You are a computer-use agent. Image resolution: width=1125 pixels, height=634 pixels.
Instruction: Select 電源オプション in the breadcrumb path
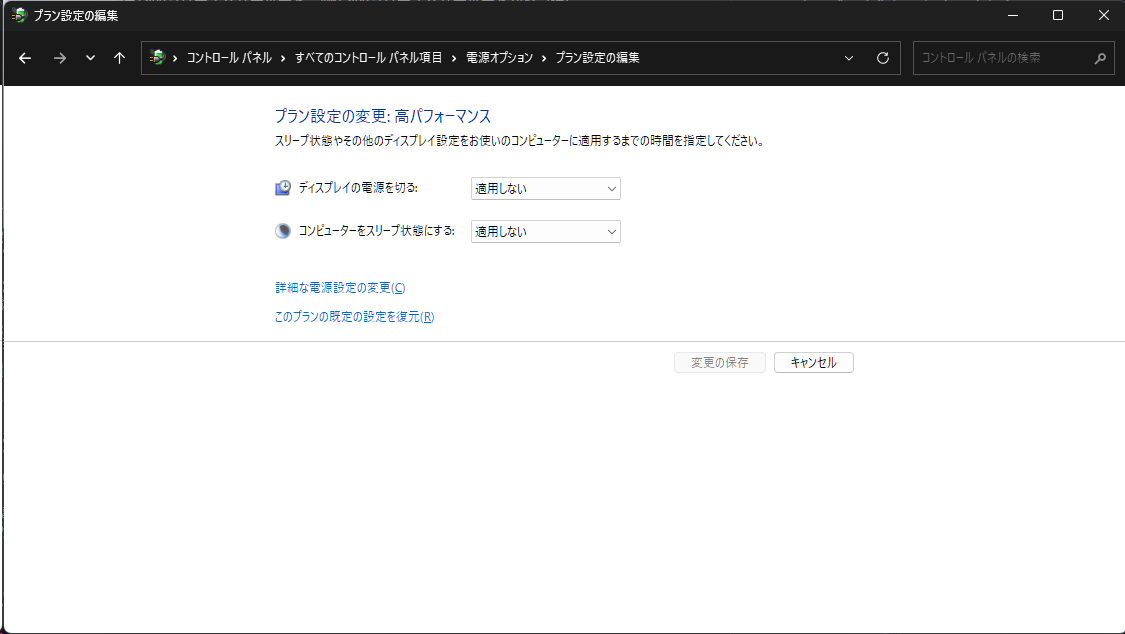(x=499, y=58)
